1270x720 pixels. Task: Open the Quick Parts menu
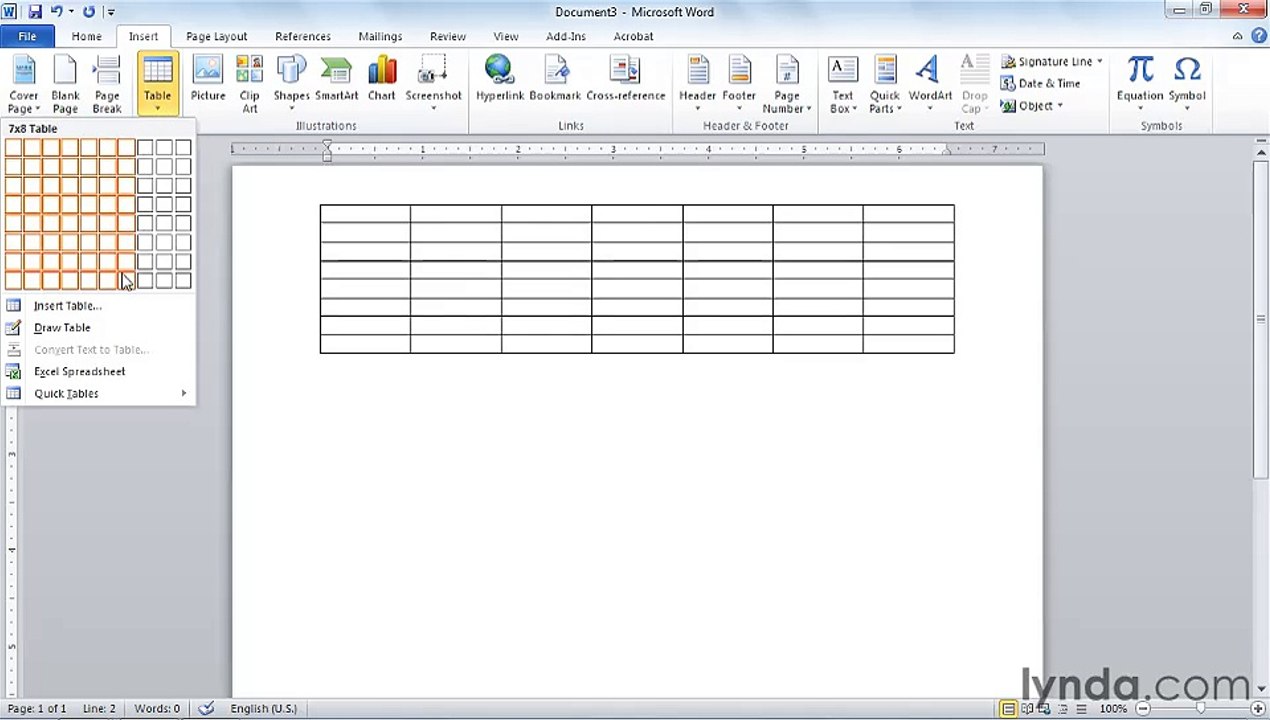point(885,85)
